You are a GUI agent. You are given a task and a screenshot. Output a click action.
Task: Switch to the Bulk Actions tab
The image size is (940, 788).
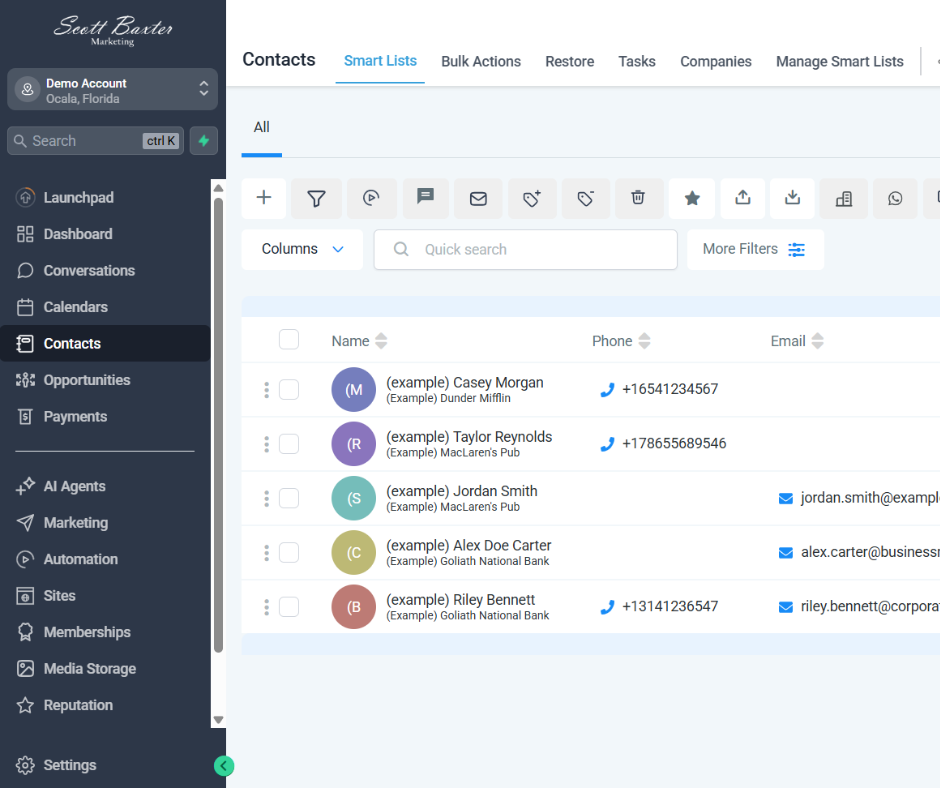481,61
